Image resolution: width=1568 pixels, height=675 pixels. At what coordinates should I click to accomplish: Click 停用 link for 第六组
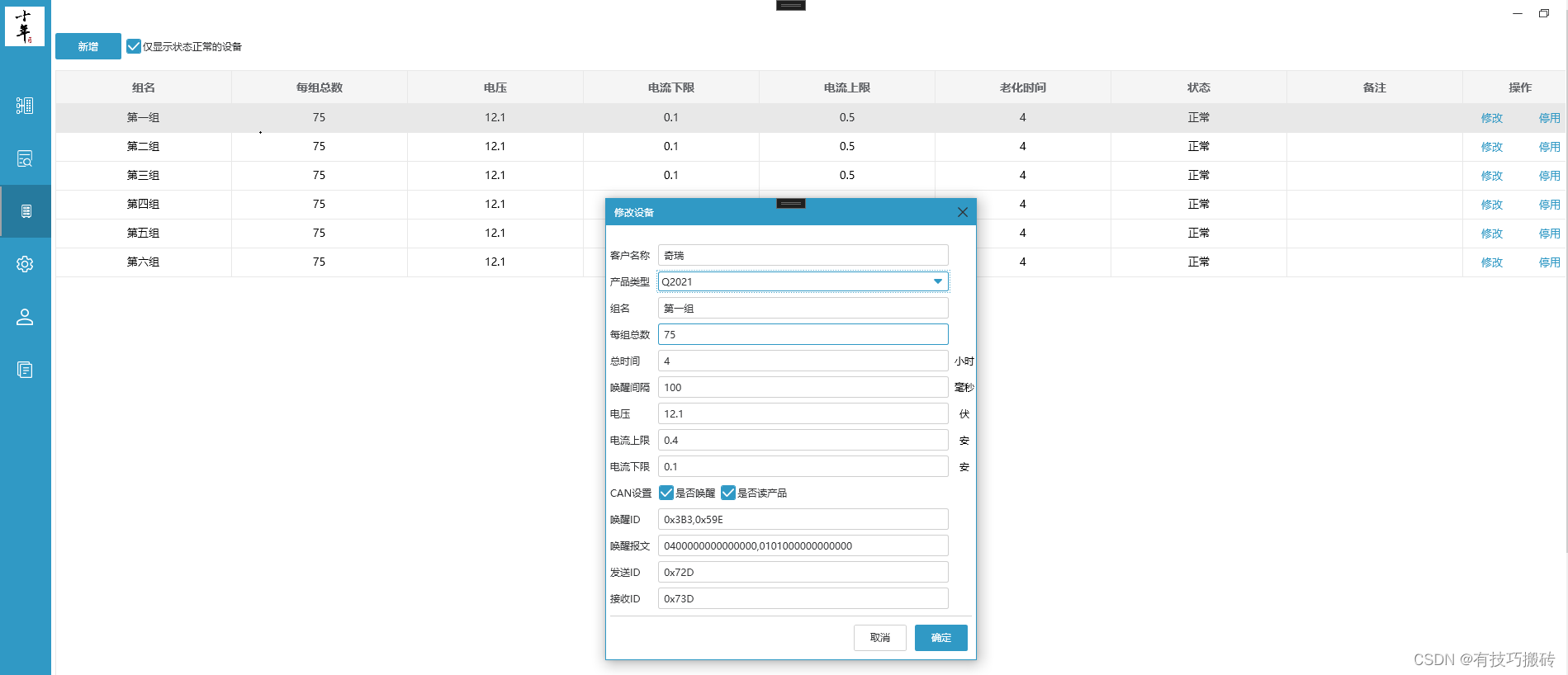1550,262
